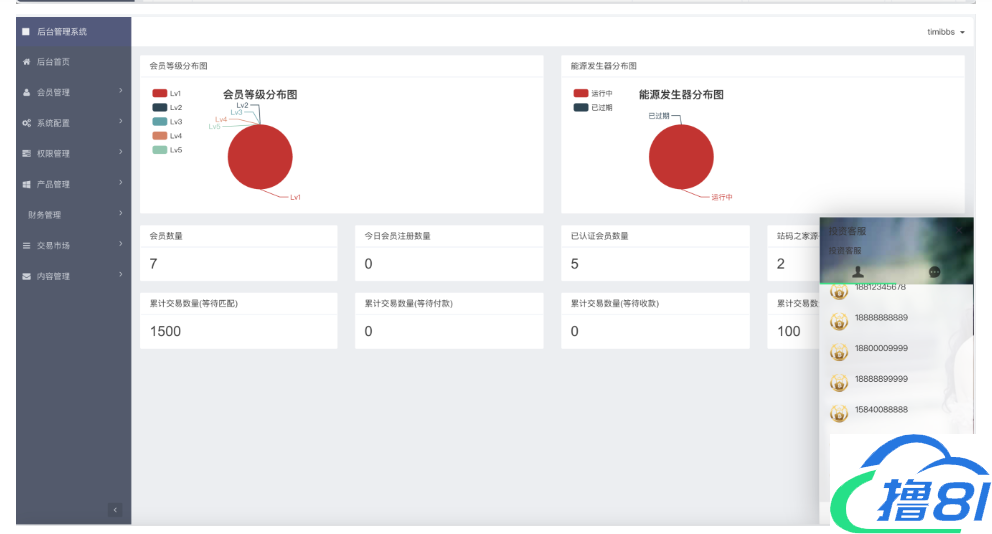992x534 pixels.
Task: Click the card icon beside 权限管理
Action: pos(26,154)
